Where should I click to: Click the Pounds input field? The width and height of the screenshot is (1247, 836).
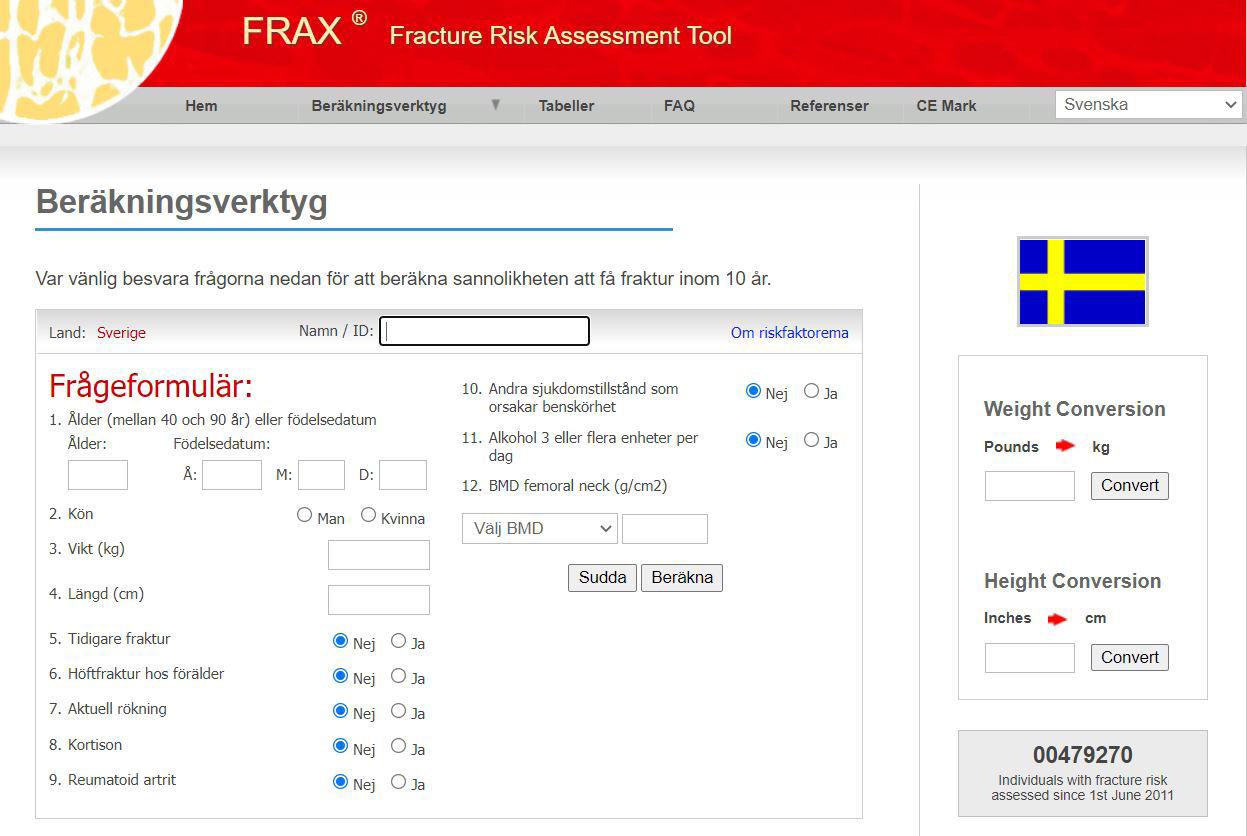click(1030, 486)
